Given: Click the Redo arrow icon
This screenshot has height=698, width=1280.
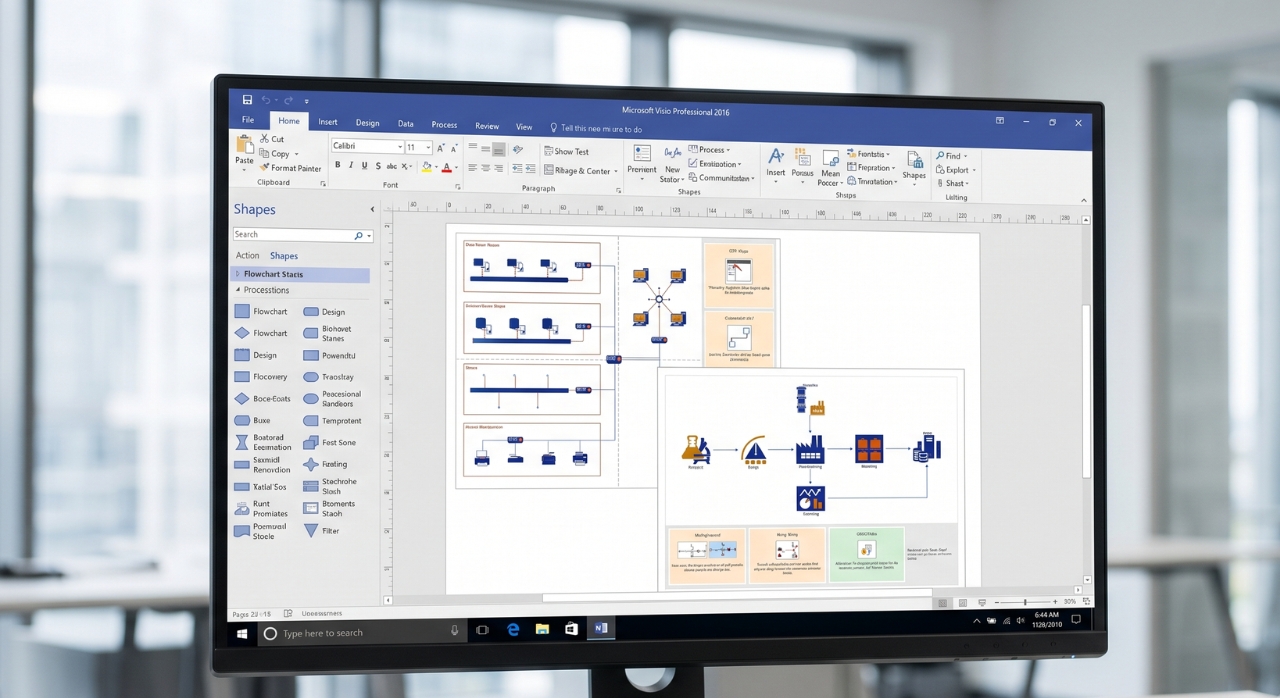Looking at the screenshot, I should click(x=288, y=101).
